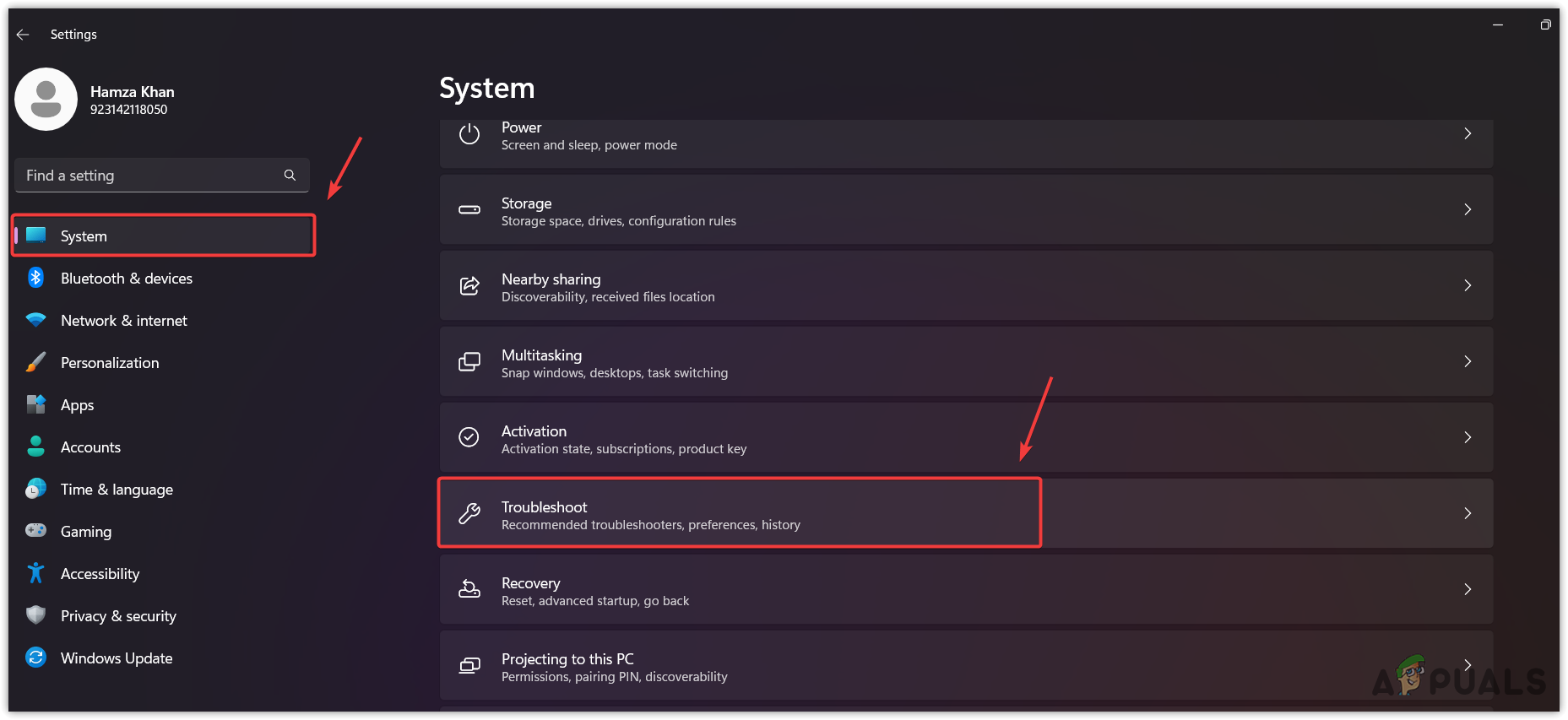The height and width of the screenshot is (720, 1568).
Task: Expand the Recovery row chevron
Action: point(1468,589)
